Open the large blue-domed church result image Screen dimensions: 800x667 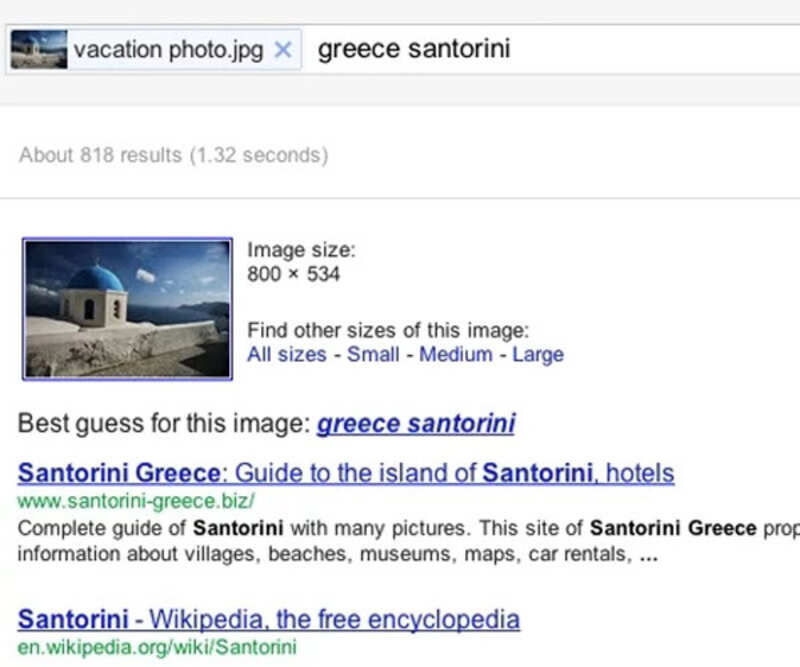coord(127,308)
